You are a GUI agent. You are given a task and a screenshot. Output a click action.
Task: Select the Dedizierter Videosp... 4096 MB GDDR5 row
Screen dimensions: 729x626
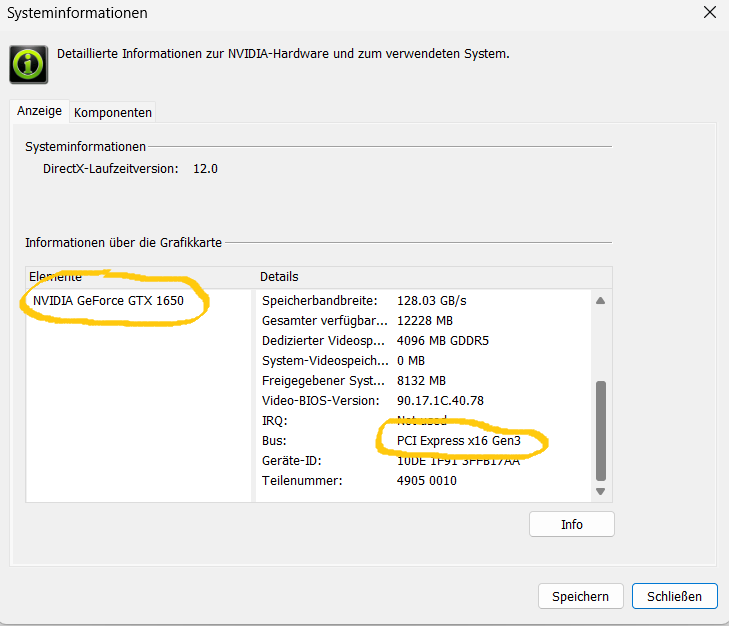click(x=424, y=341)
